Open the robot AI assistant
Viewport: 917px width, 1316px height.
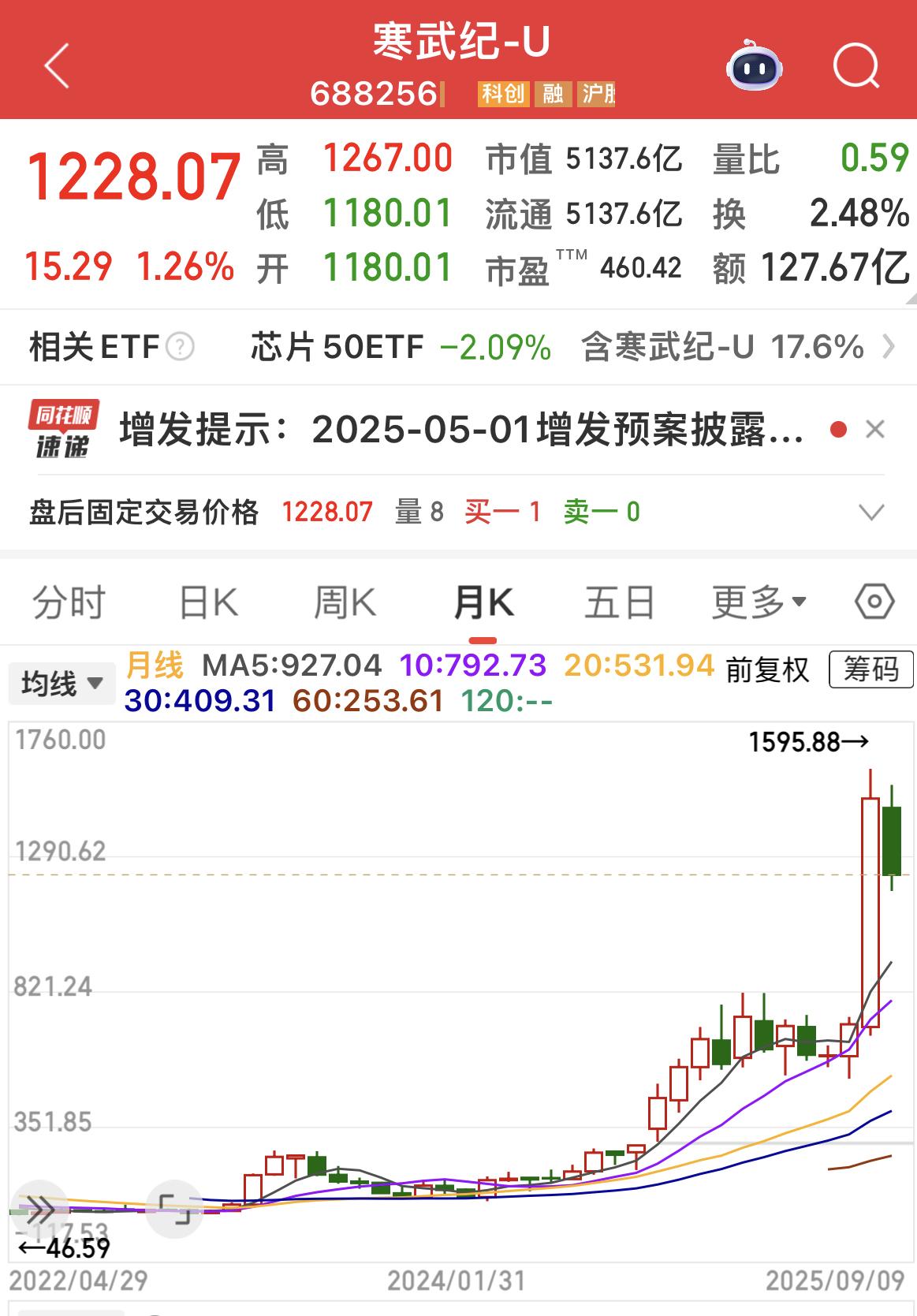[754, 65]
